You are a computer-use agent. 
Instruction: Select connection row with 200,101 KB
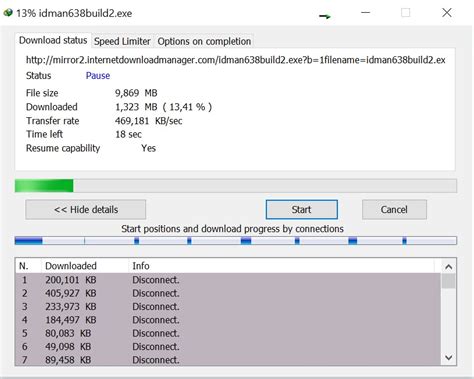coord(228,280)
